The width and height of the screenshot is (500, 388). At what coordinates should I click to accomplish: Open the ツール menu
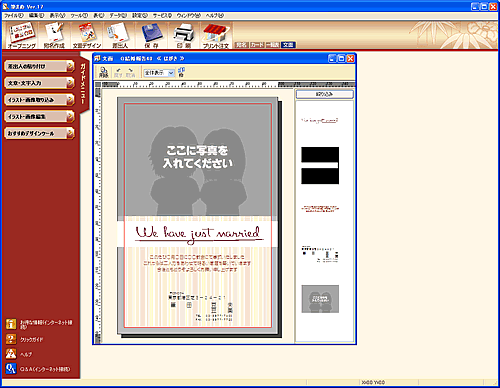[x=79, y=15]
